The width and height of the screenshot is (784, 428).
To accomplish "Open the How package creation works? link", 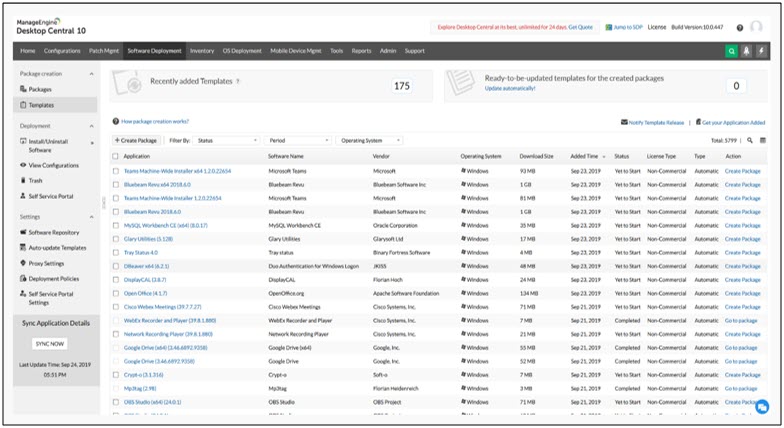I will coord(155,122).
